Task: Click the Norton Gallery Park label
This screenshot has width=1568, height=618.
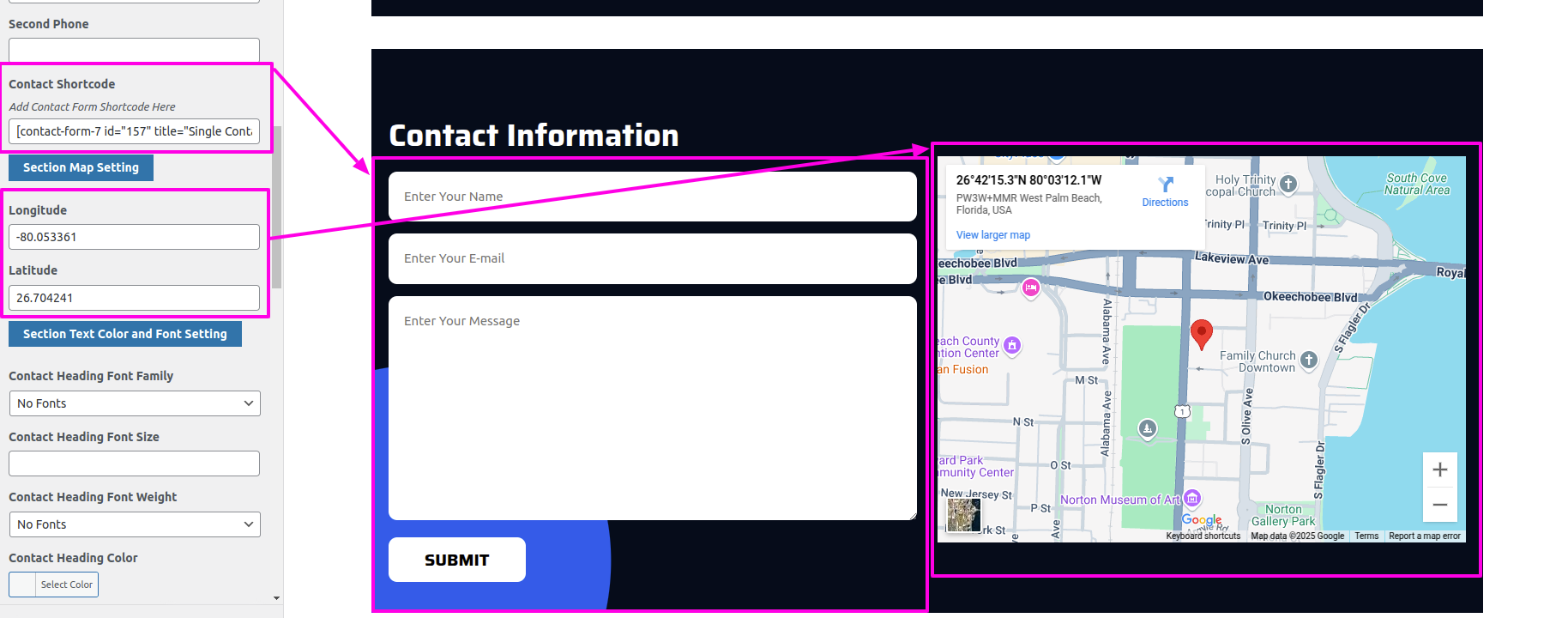Action: pyautogui.click(x=1283, y=515)
